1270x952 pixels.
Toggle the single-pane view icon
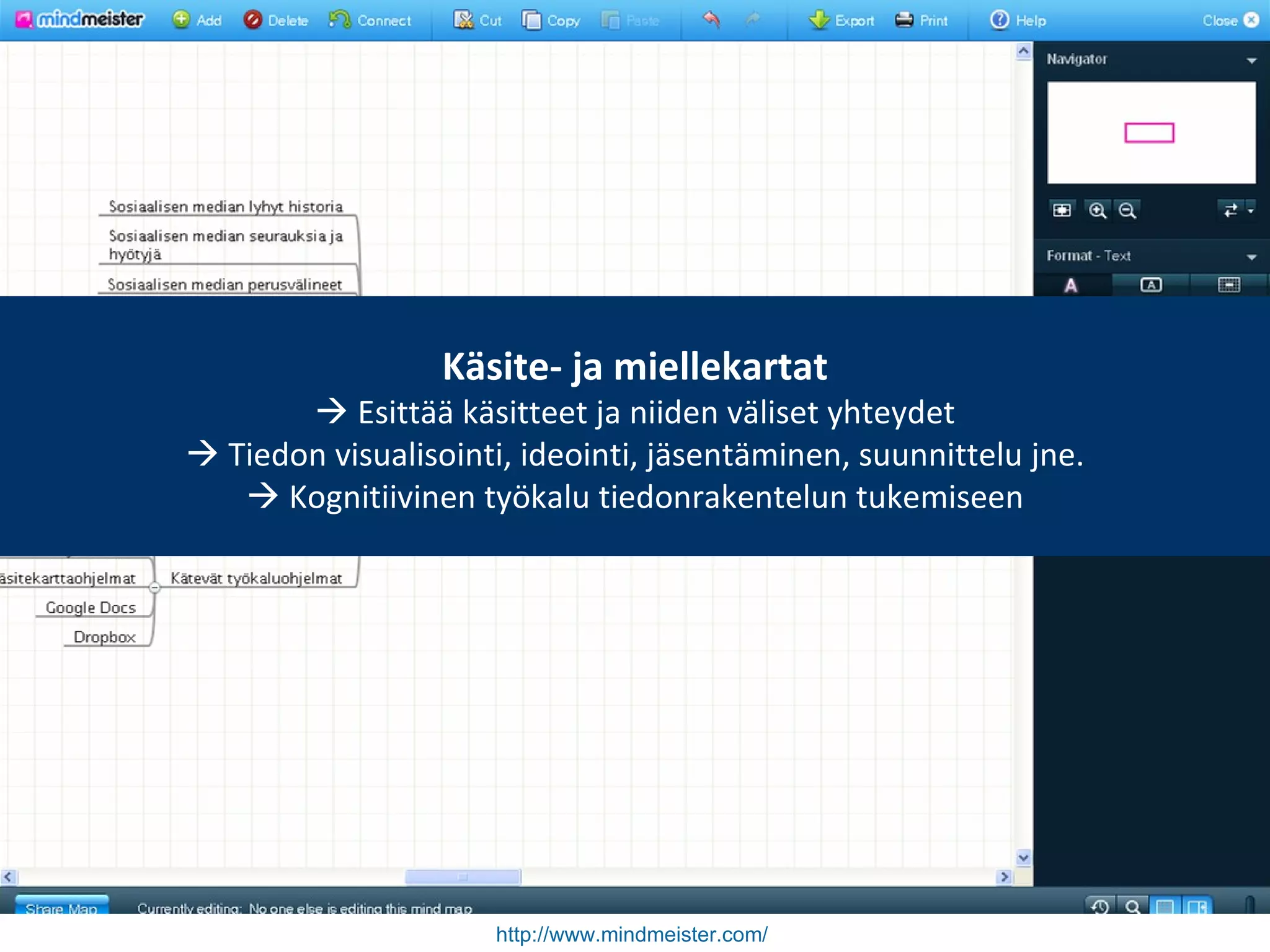click(1165, 907)
